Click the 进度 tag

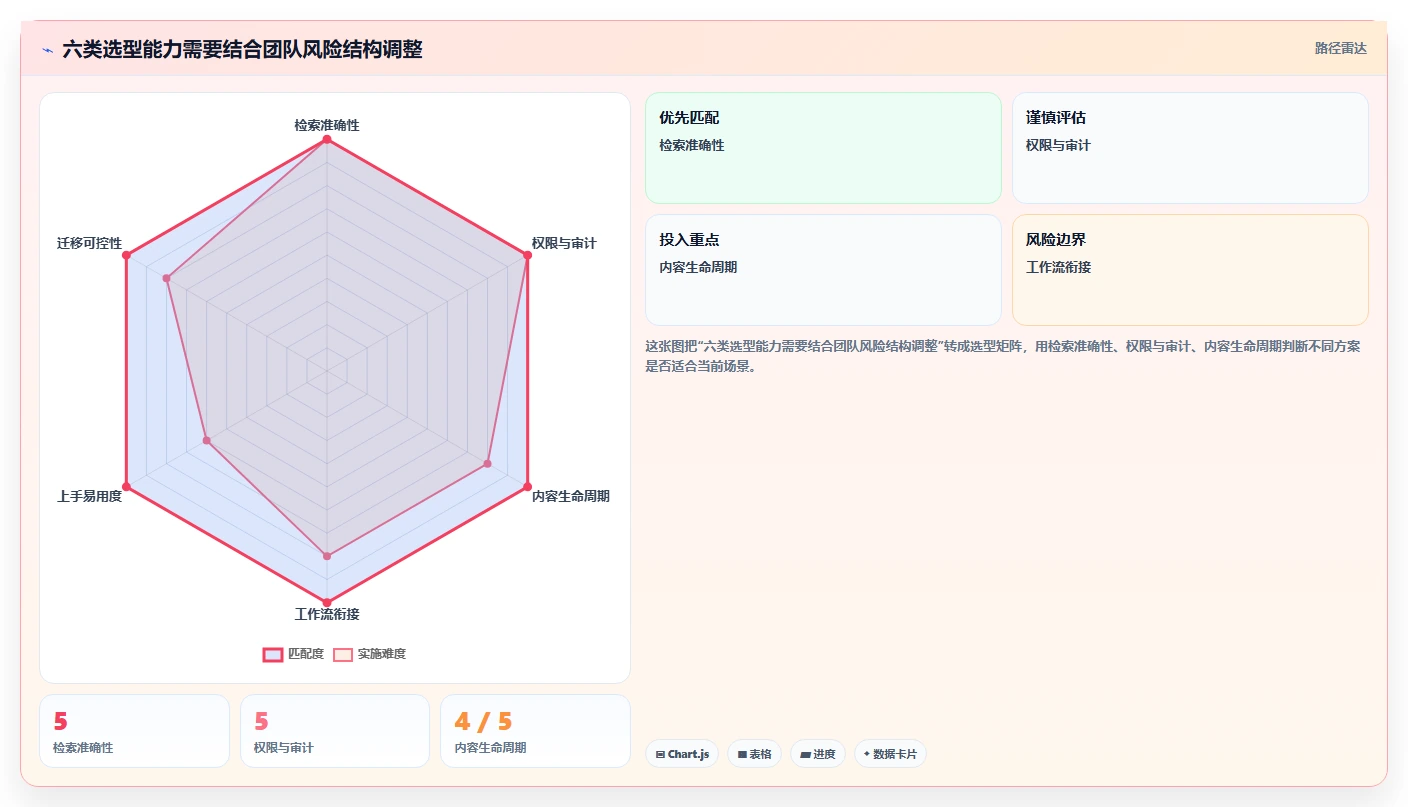[x=818, y=754]
